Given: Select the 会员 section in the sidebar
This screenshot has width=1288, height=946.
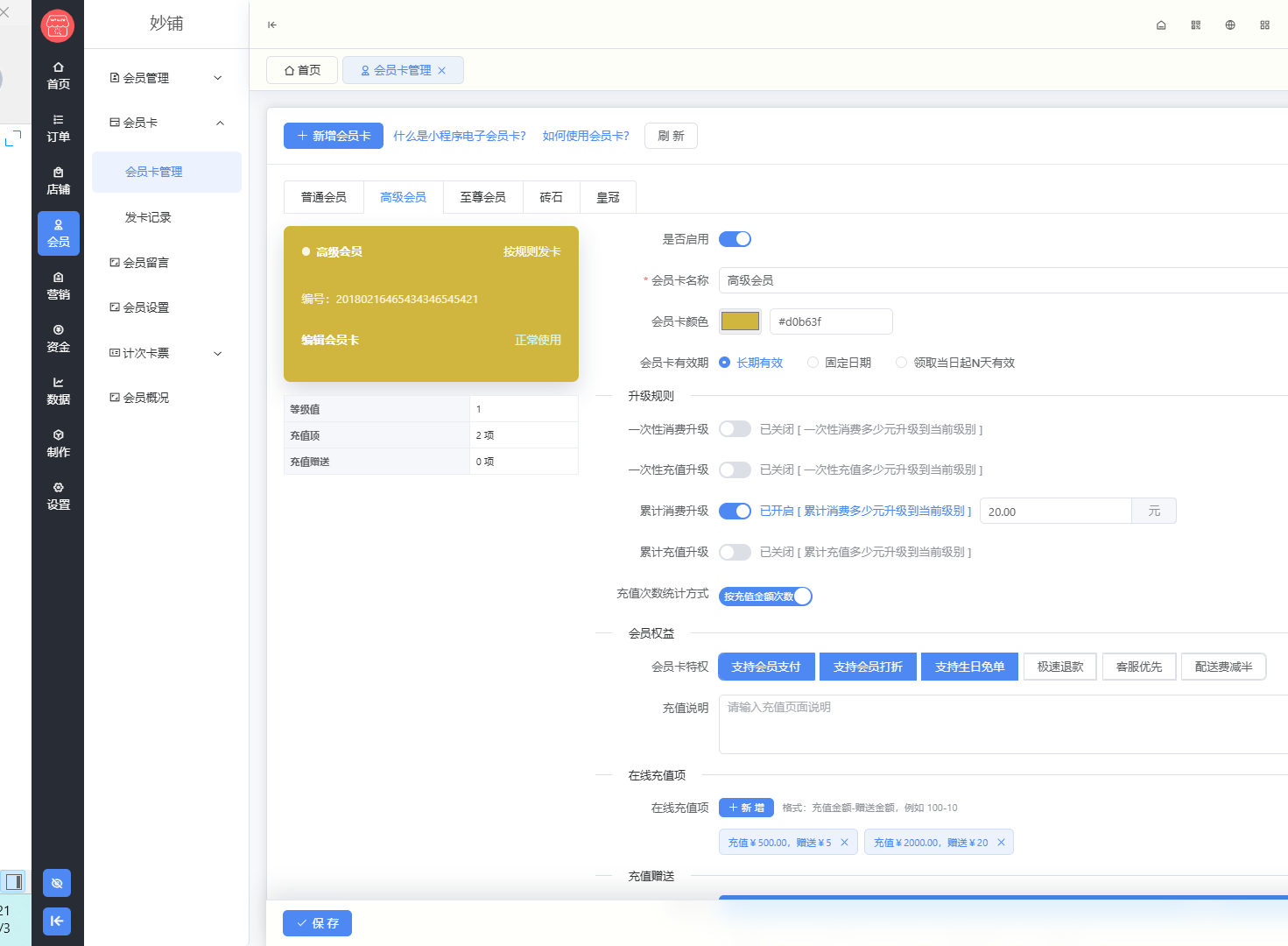Looking at the screenshot, I should pyautogui.click(x=59, y=234).
